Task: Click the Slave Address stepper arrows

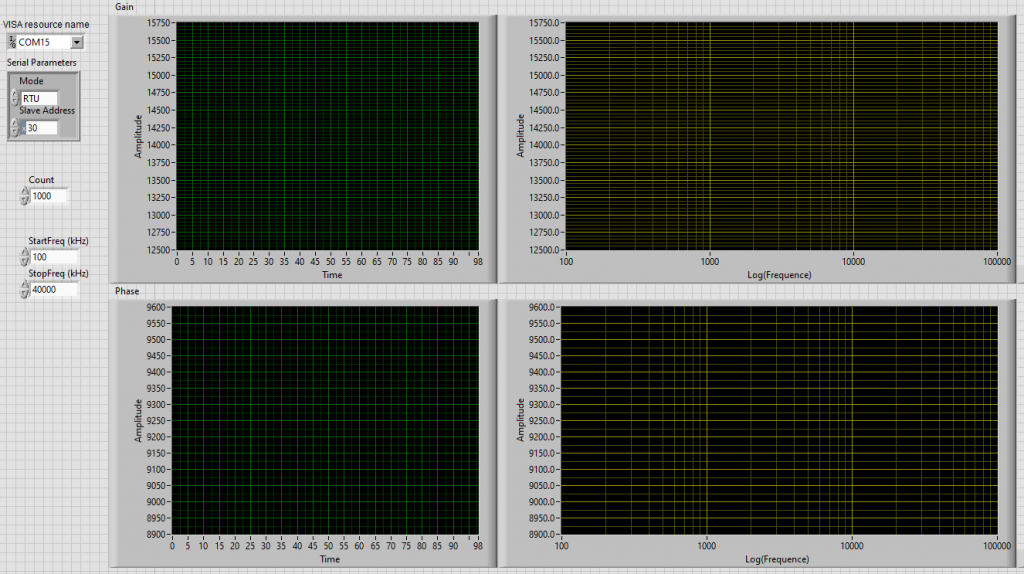Action: (x=14, y=128)
